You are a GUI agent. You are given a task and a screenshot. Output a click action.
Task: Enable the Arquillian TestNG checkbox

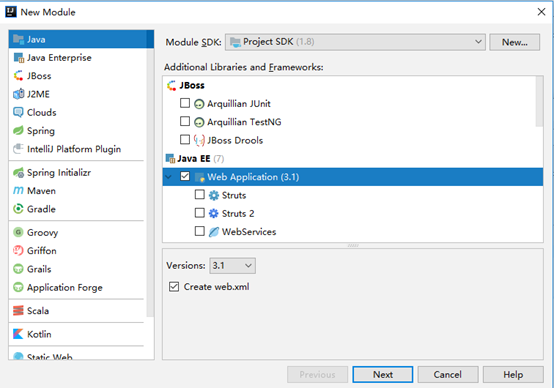point(185,121)
